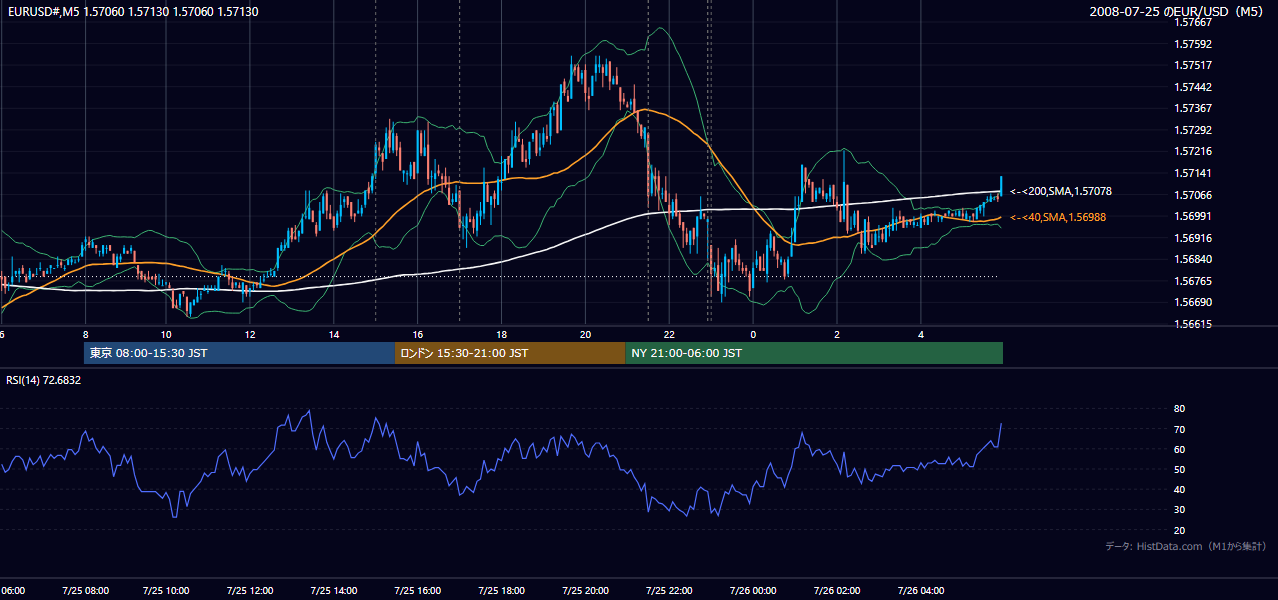Select RSI axis level 60
Screen dimensions: 1278x600
[1179, 449]
